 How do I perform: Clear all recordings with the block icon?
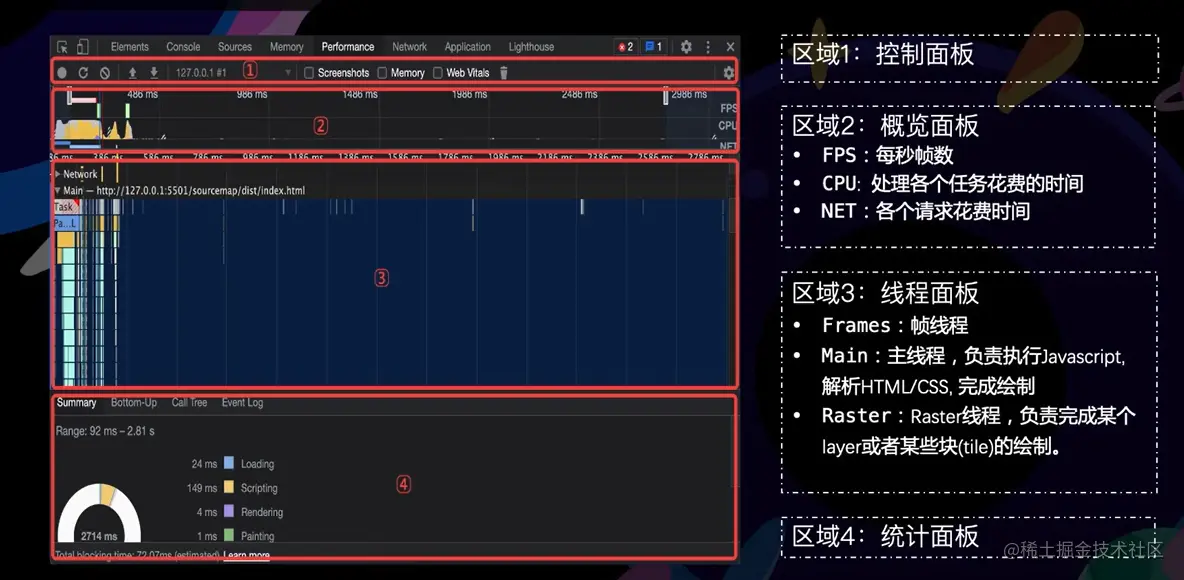point(105,72)
